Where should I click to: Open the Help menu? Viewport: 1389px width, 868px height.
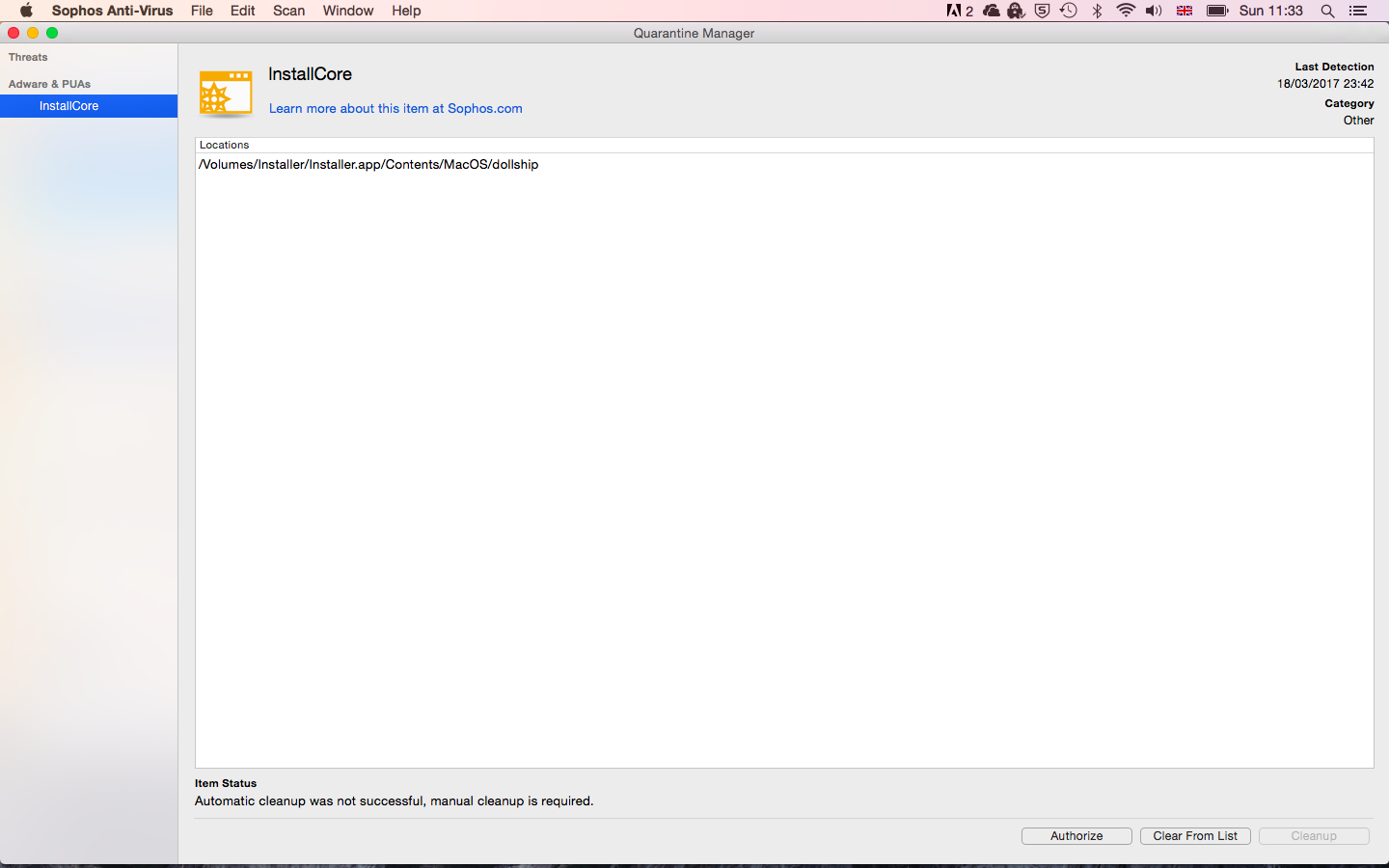click(x=406, y=11)
